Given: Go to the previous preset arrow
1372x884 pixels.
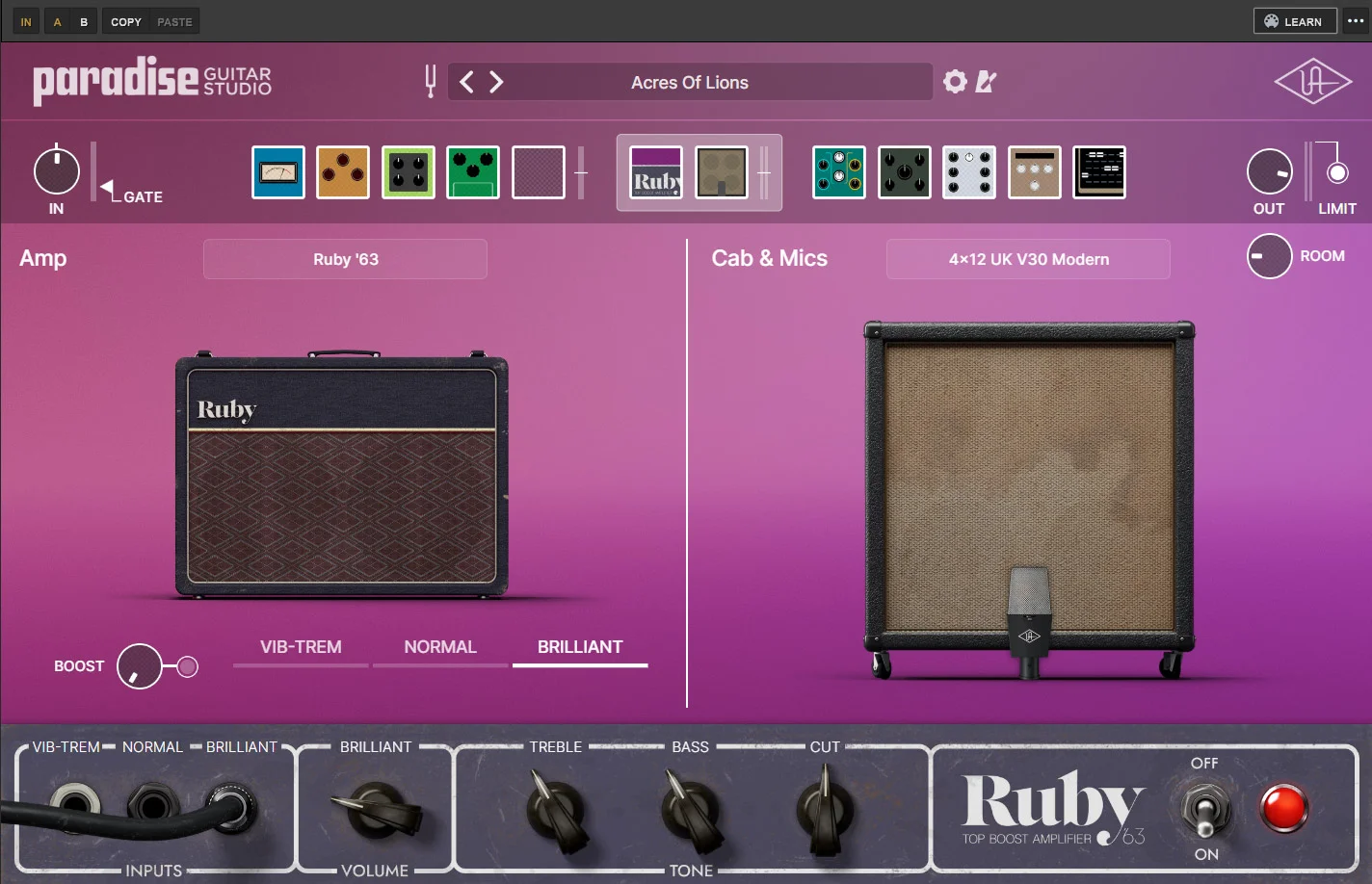Looking at the screenshot, I should pos(466,82).
